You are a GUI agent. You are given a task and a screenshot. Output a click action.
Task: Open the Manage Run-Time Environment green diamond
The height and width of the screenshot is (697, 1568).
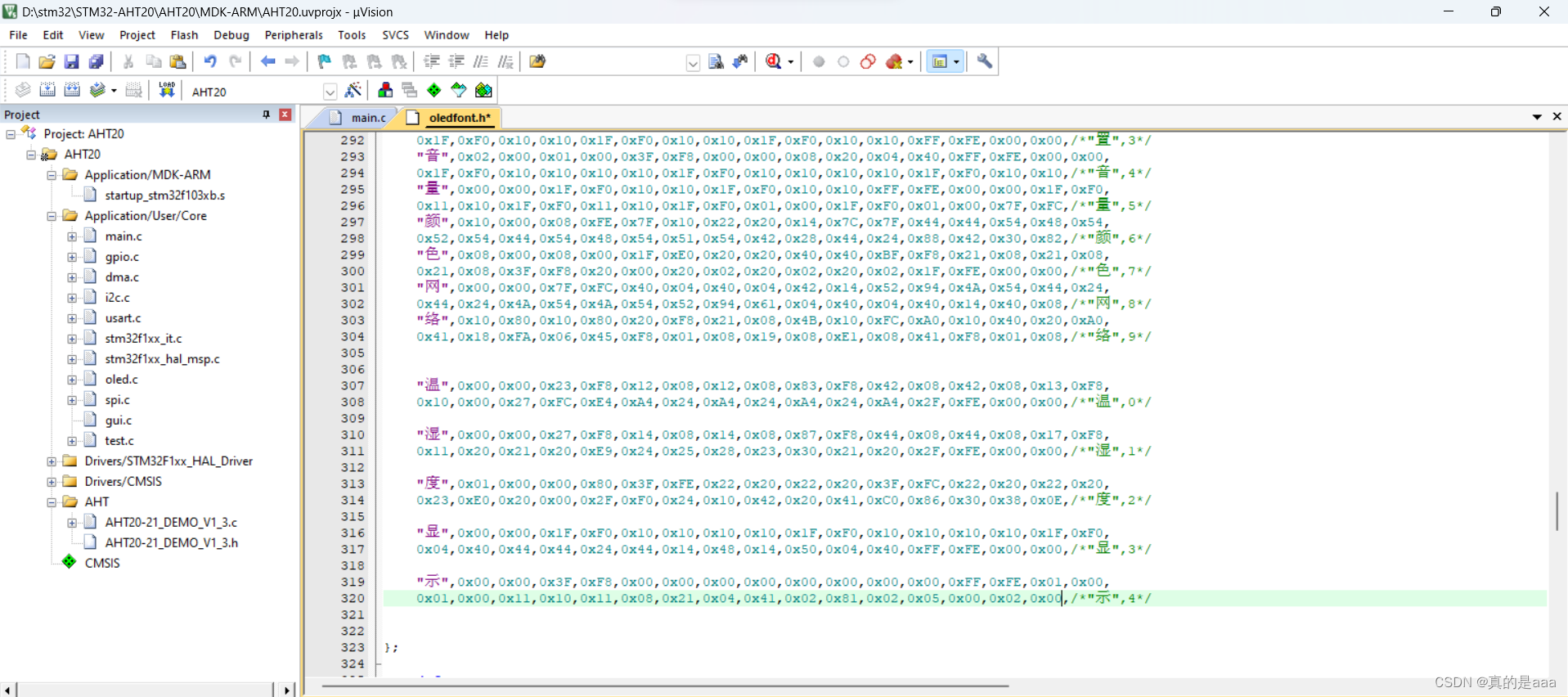point(434,90)
